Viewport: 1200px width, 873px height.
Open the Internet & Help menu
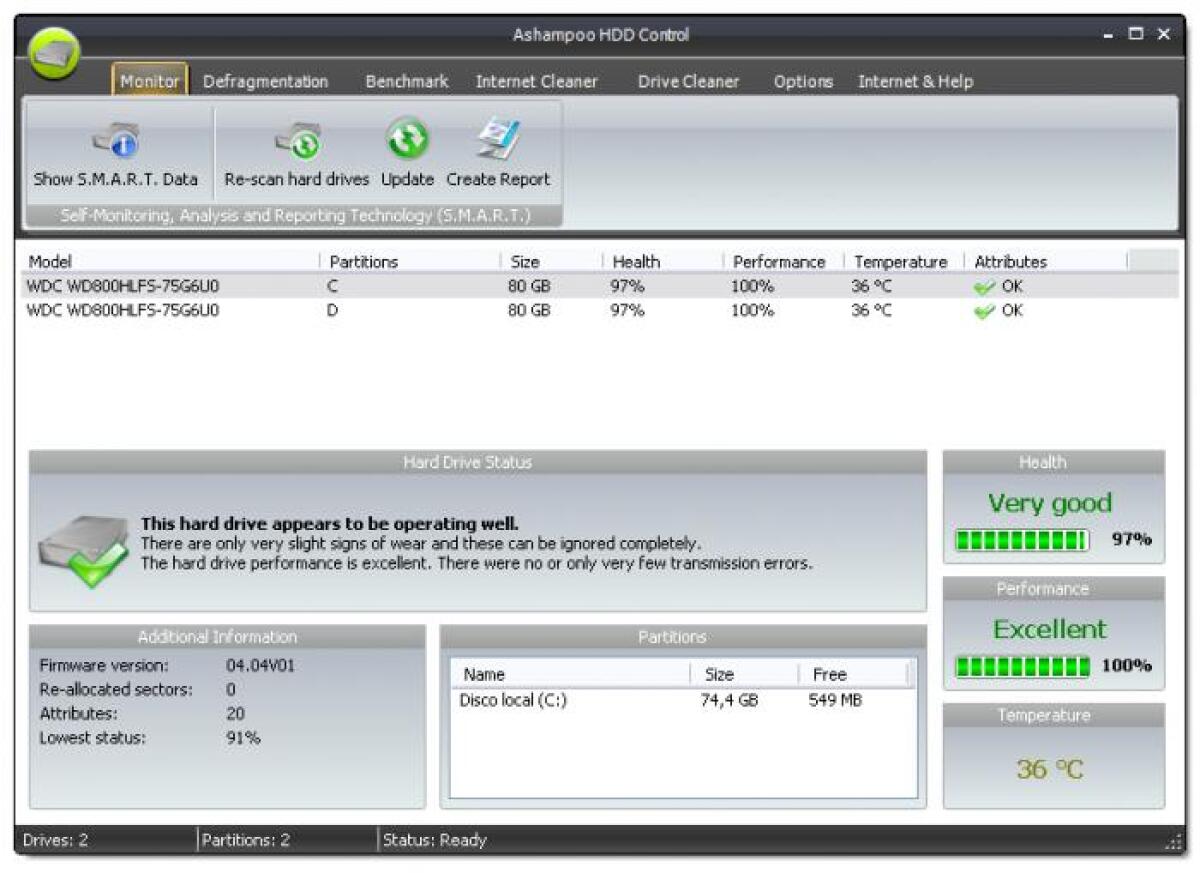(914, 81)
